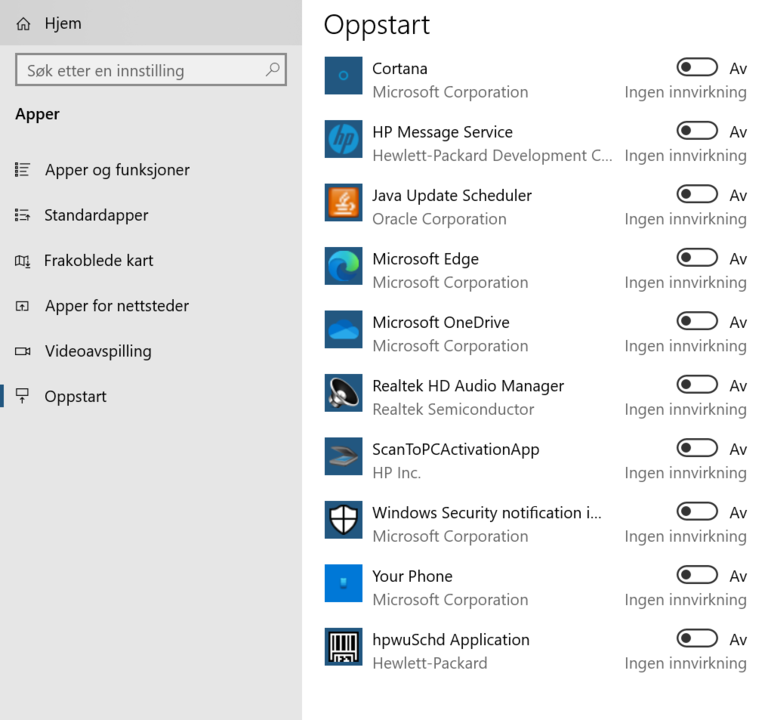The image size is (768, 720).
Task: Toggle Realtek HD Audio Manager switch
Action: tap(697, 384)
